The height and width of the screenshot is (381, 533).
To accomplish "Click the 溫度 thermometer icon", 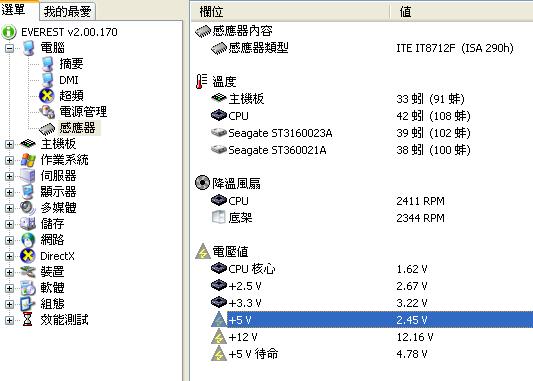I will (x=201, y=82).
